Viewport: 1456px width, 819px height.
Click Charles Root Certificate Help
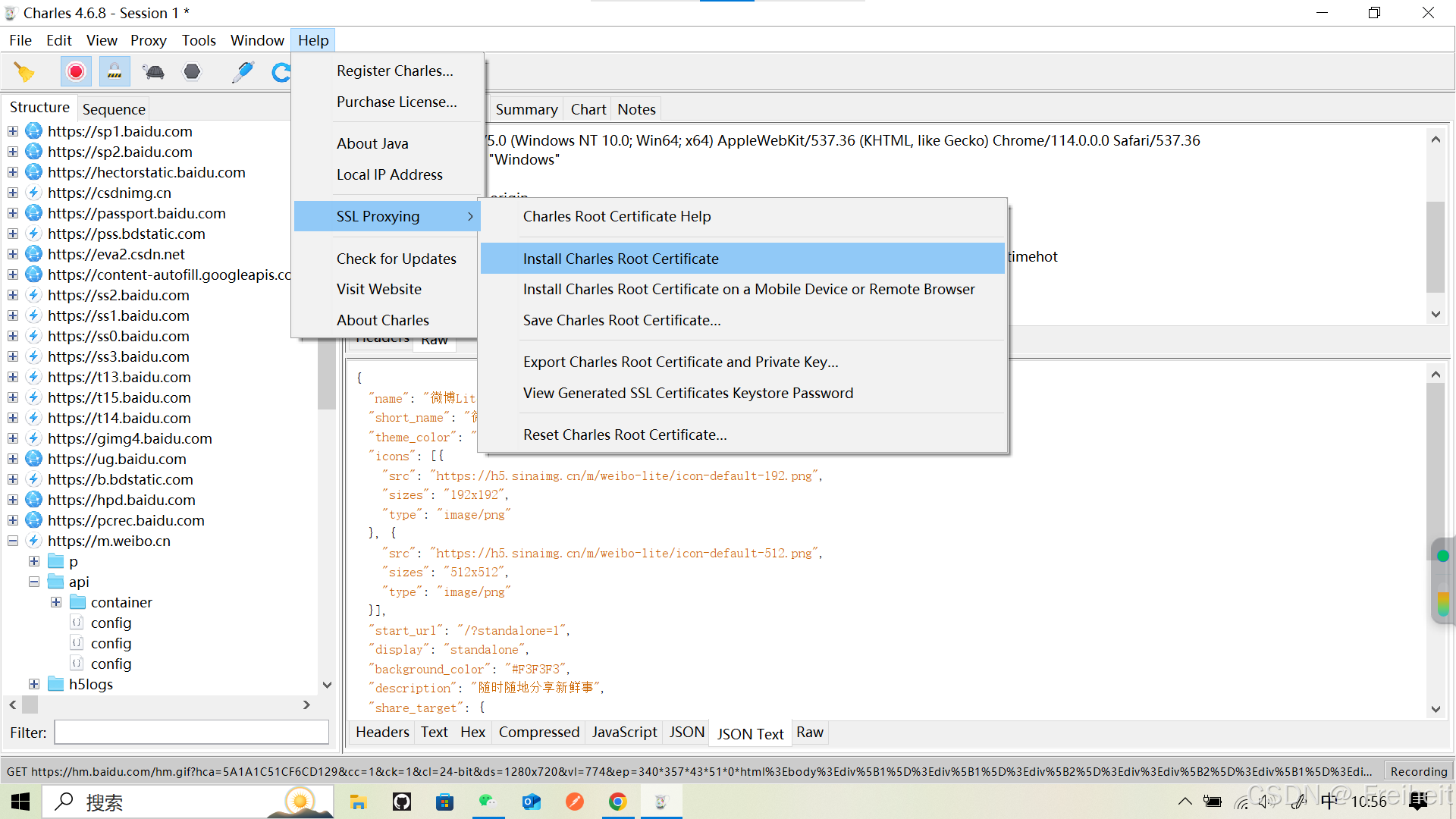point(742,216)
